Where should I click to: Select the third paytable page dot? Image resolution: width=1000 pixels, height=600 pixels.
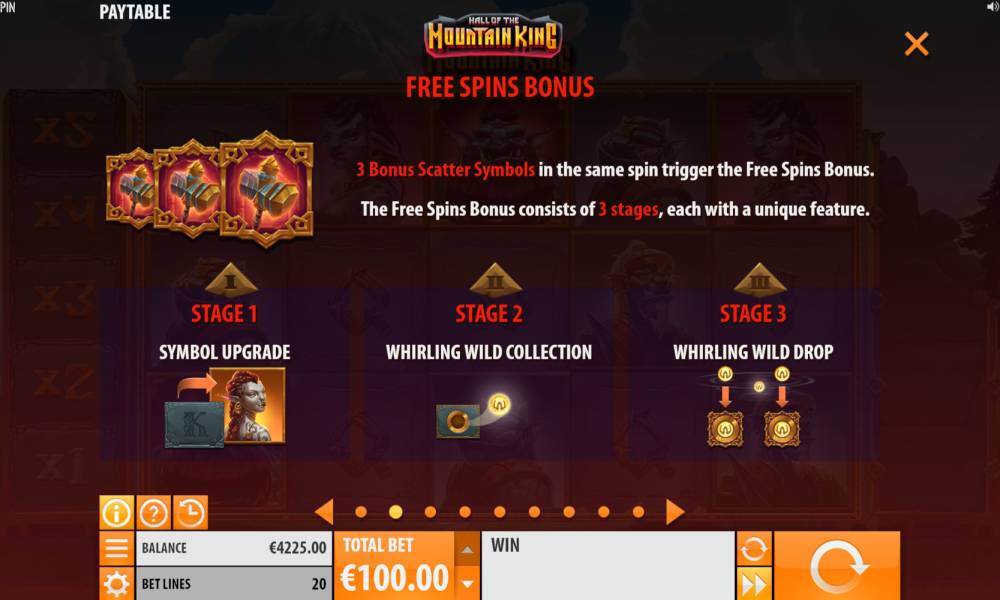[x=430, y=512]
